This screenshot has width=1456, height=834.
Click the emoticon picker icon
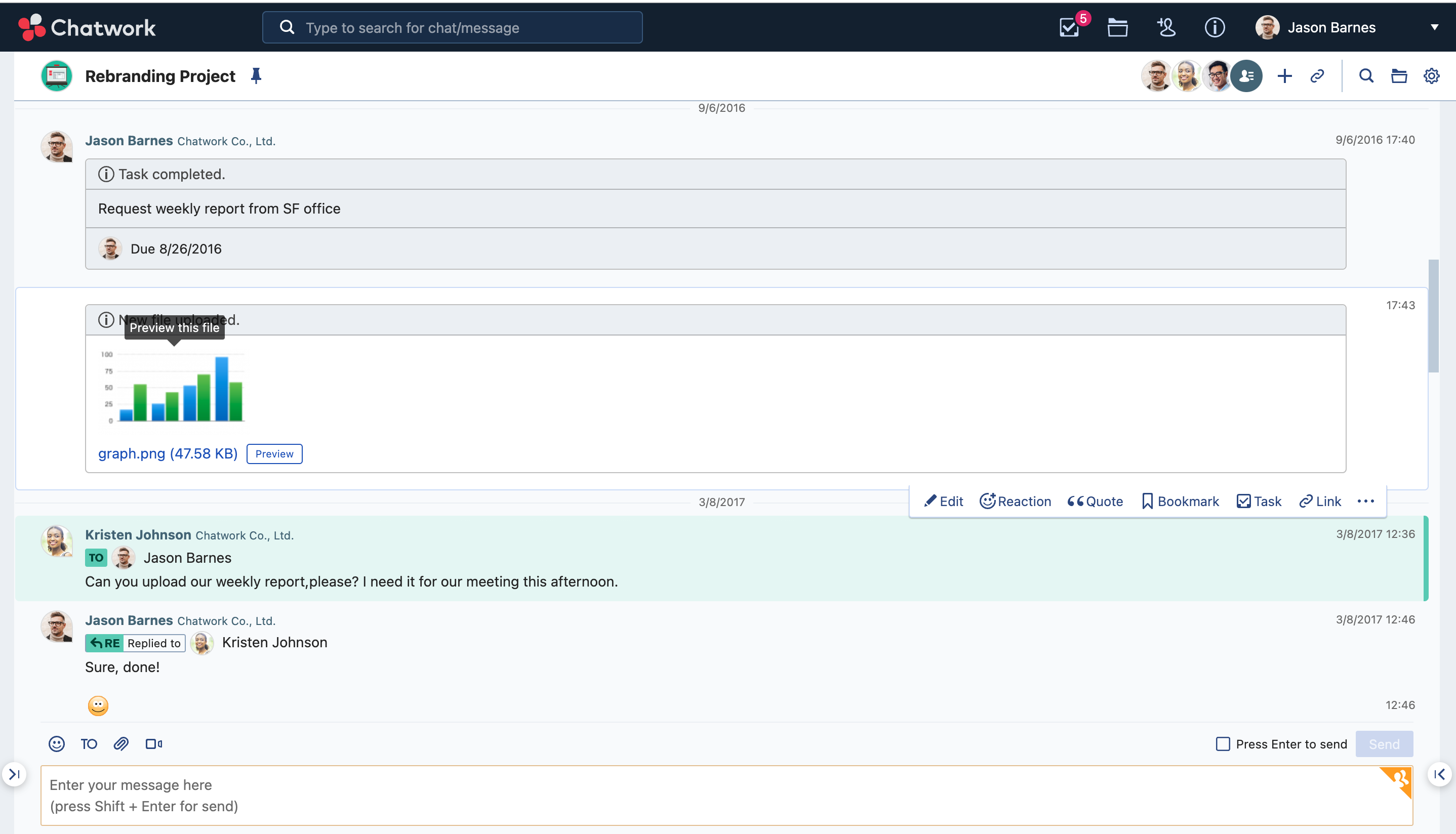click(56, 743)
